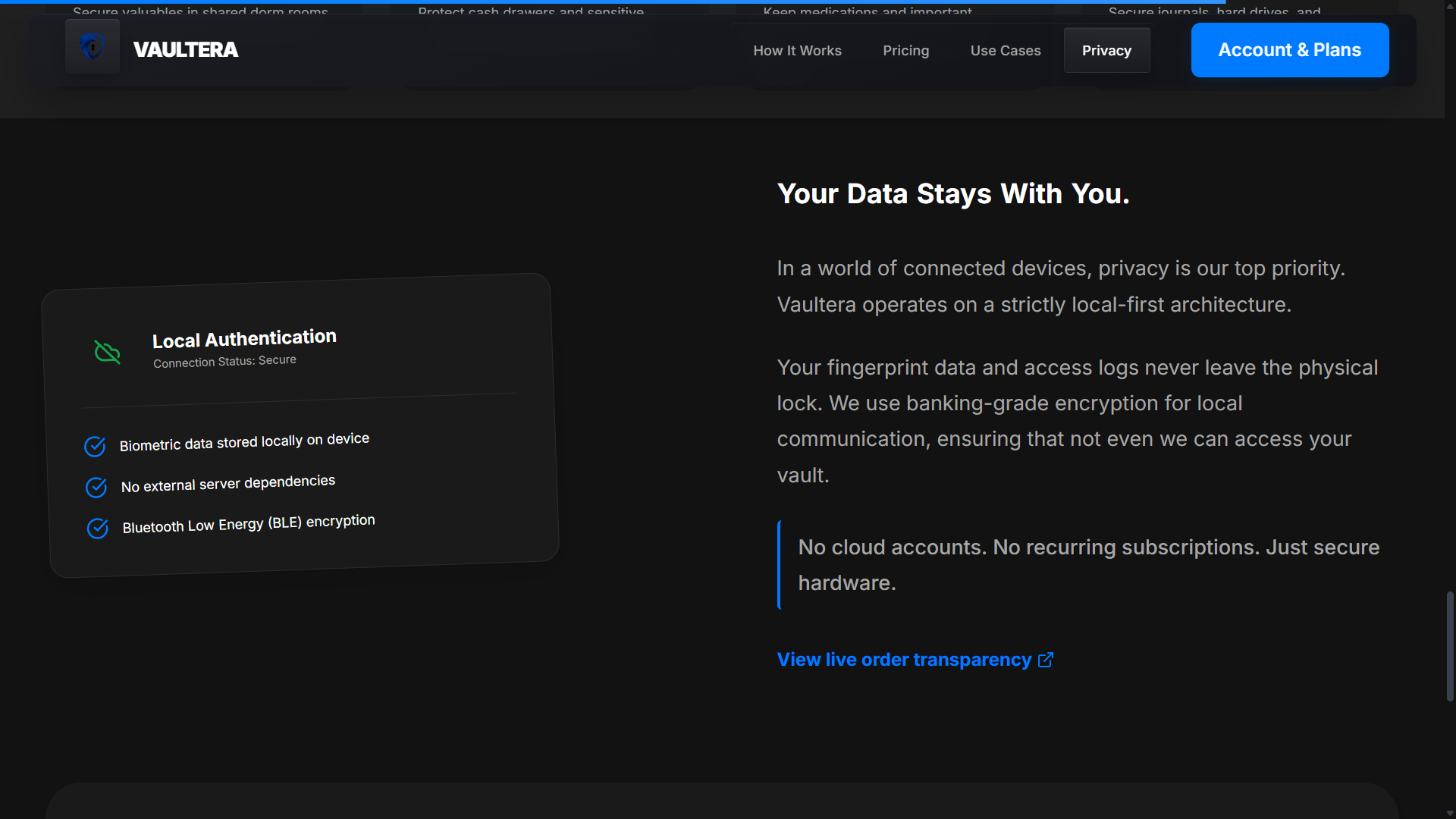Screen dimensions: 1456x819
Task: Open the Use Cases nav item
Action: pos(1006,51)
